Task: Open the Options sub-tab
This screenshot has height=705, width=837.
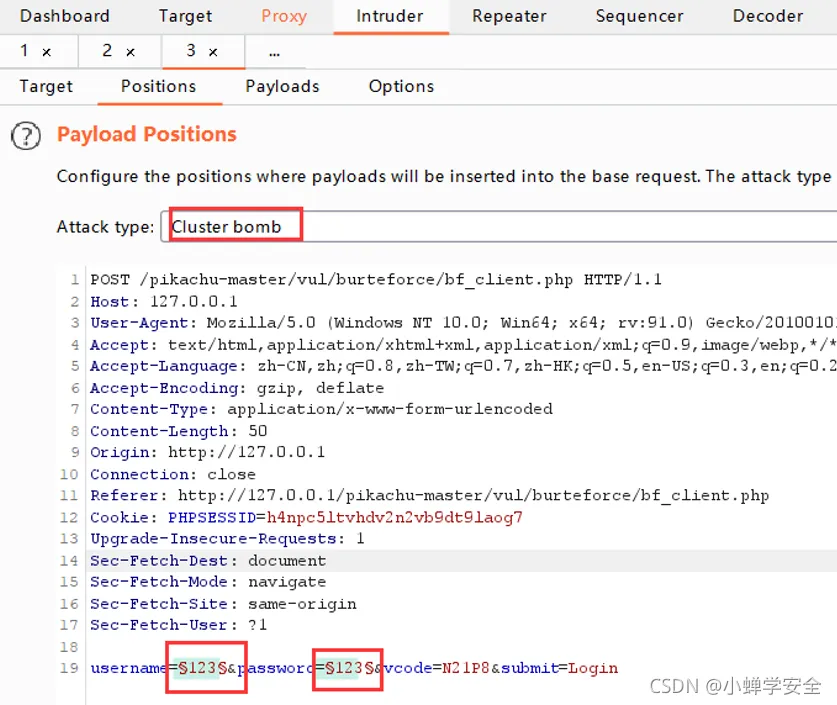Action: click(401, 86)
